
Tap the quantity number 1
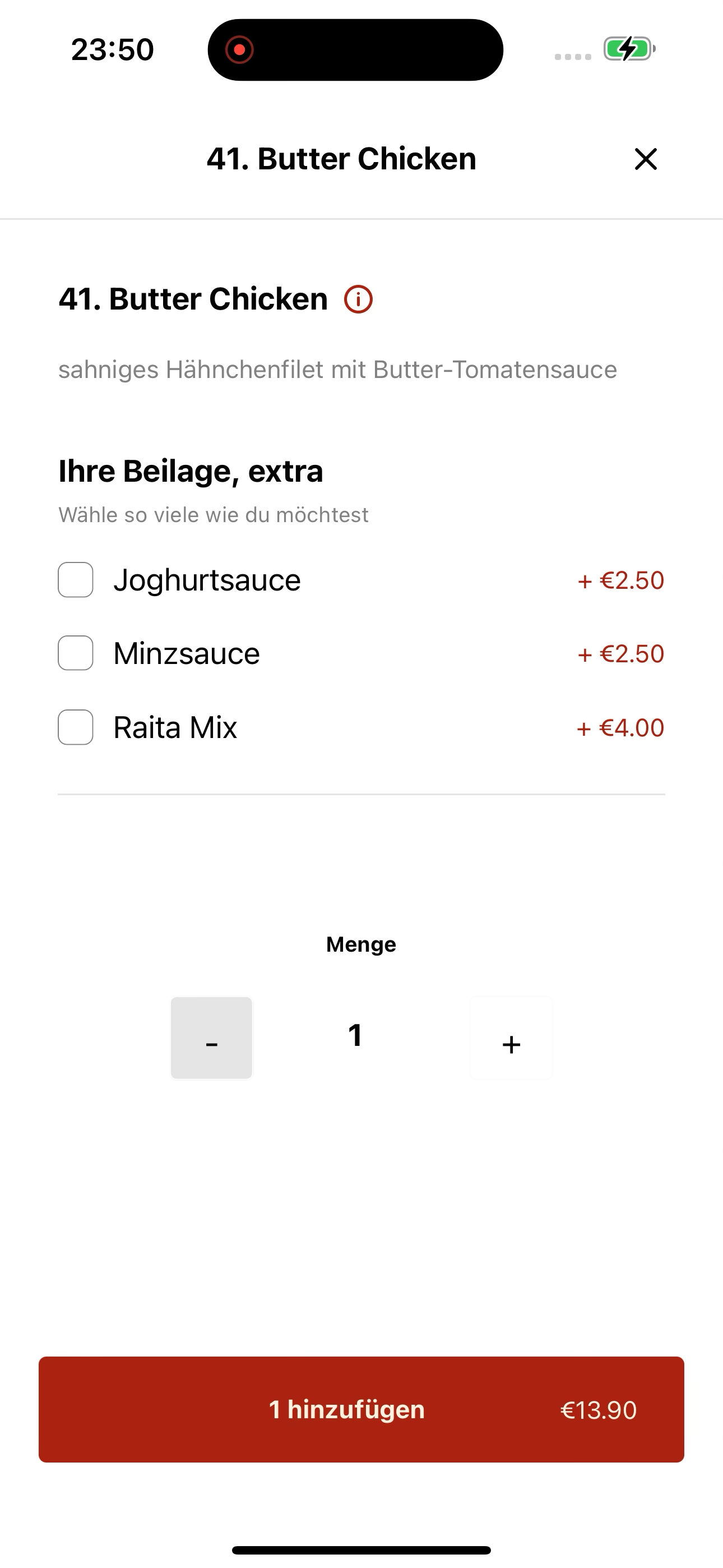pyautogui.click(x=355, y=1035)
